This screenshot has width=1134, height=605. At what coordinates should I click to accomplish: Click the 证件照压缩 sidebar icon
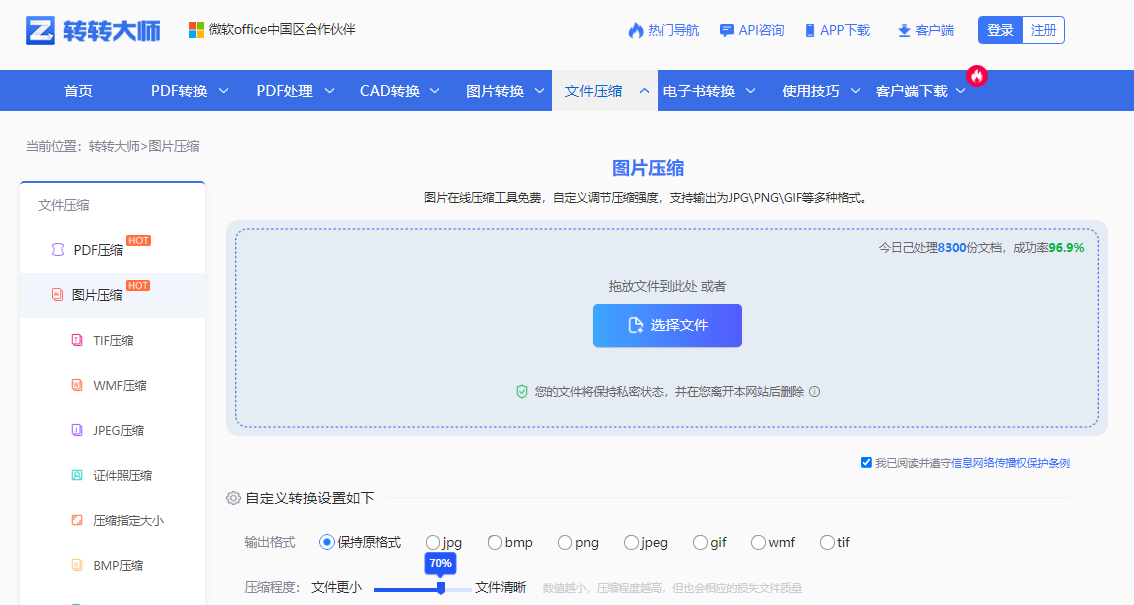(x=77, y=475)
